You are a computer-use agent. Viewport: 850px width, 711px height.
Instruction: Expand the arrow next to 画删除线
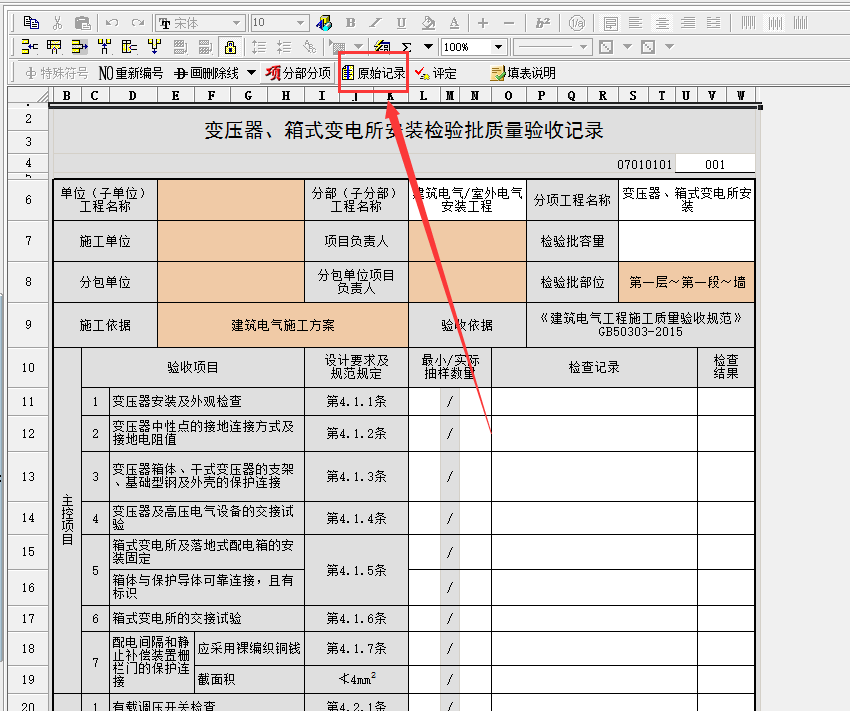point(251,73)
